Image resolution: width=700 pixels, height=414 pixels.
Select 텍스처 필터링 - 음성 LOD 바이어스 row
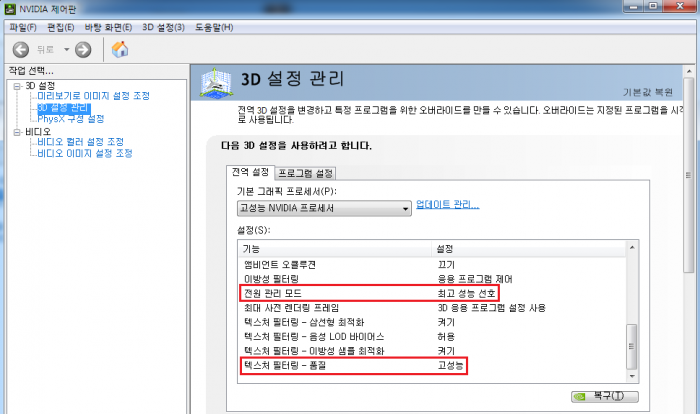[432, 336]
